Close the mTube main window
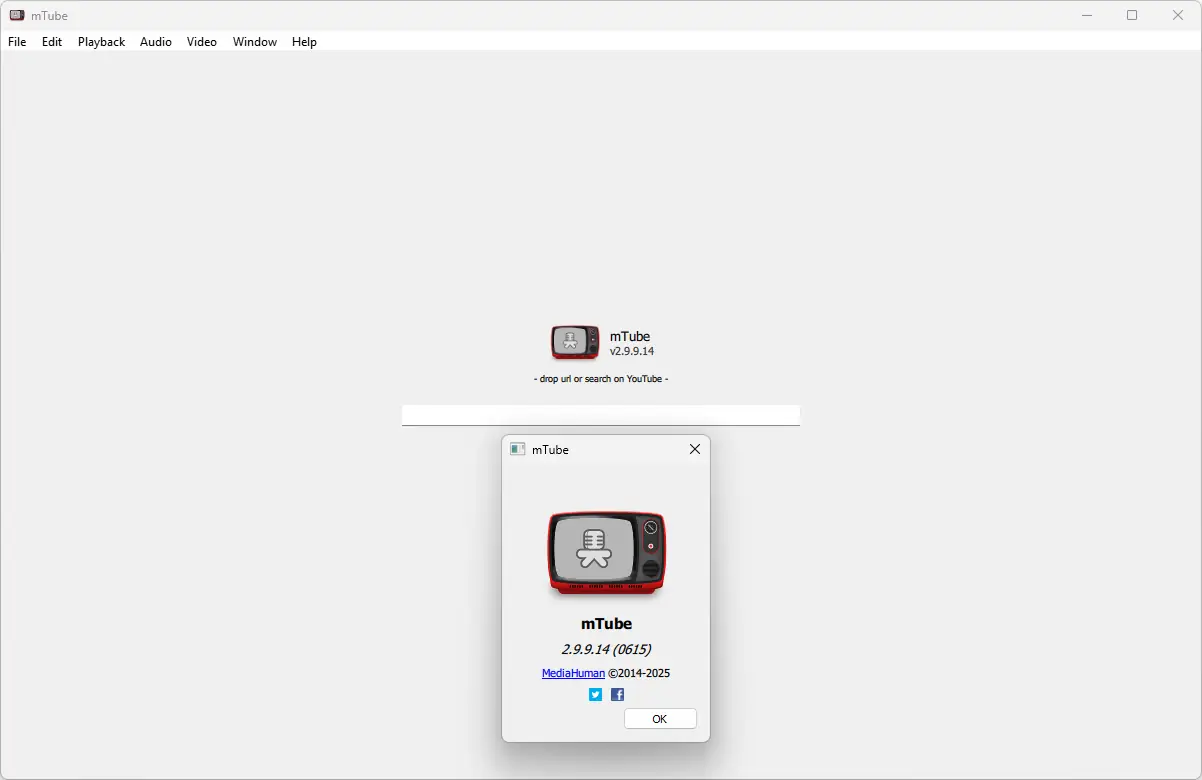Screen dimensions: 1202x780 (1178, 15)
